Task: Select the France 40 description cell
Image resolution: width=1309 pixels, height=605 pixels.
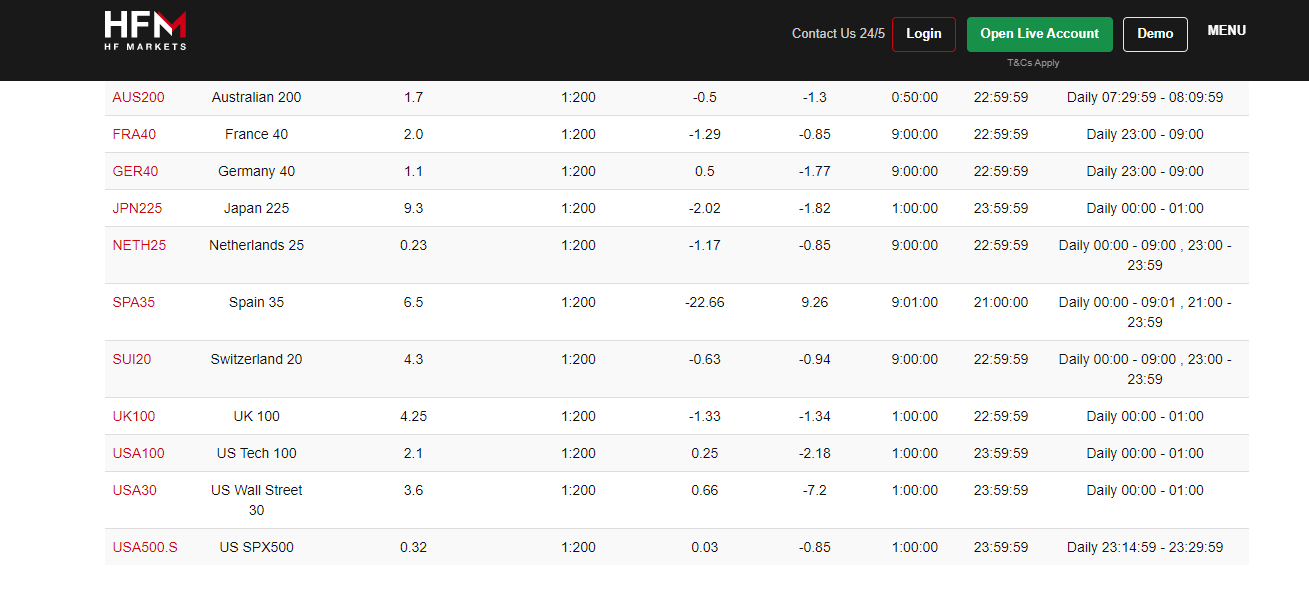Action: [x=257, y=134]
